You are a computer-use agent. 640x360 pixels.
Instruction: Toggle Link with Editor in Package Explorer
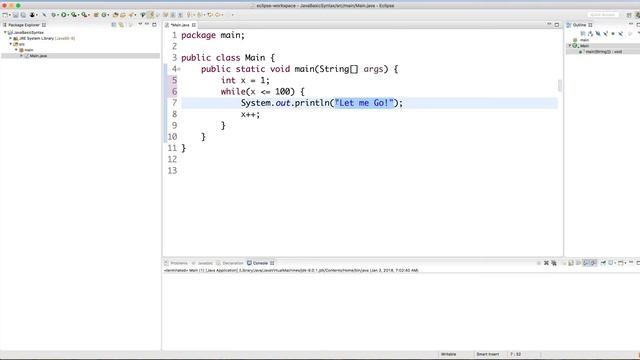[121, 25]
